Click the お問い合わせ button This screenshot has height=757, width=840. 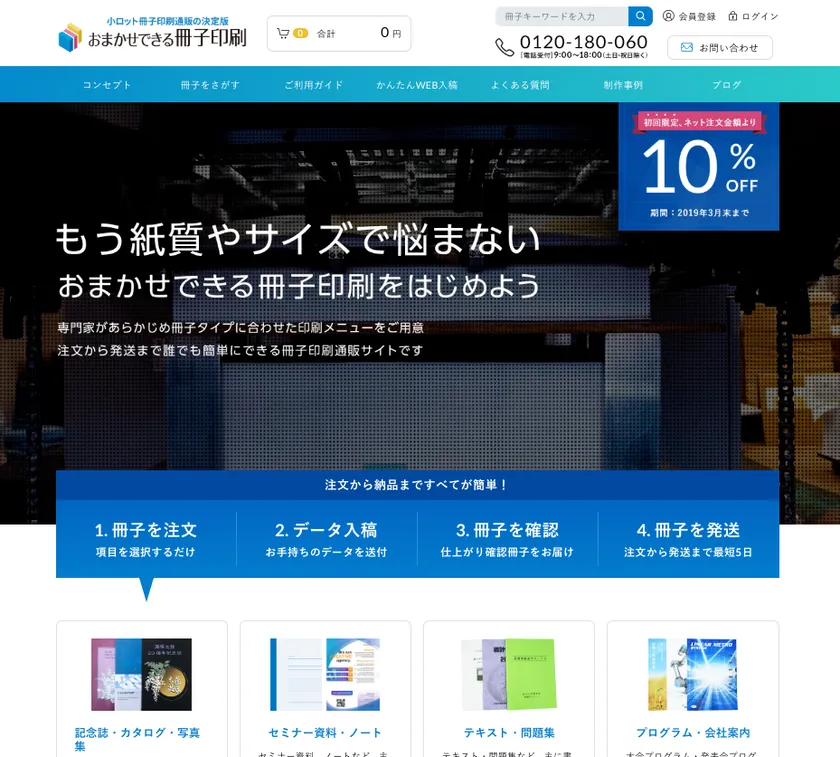[x=719, y=48]
